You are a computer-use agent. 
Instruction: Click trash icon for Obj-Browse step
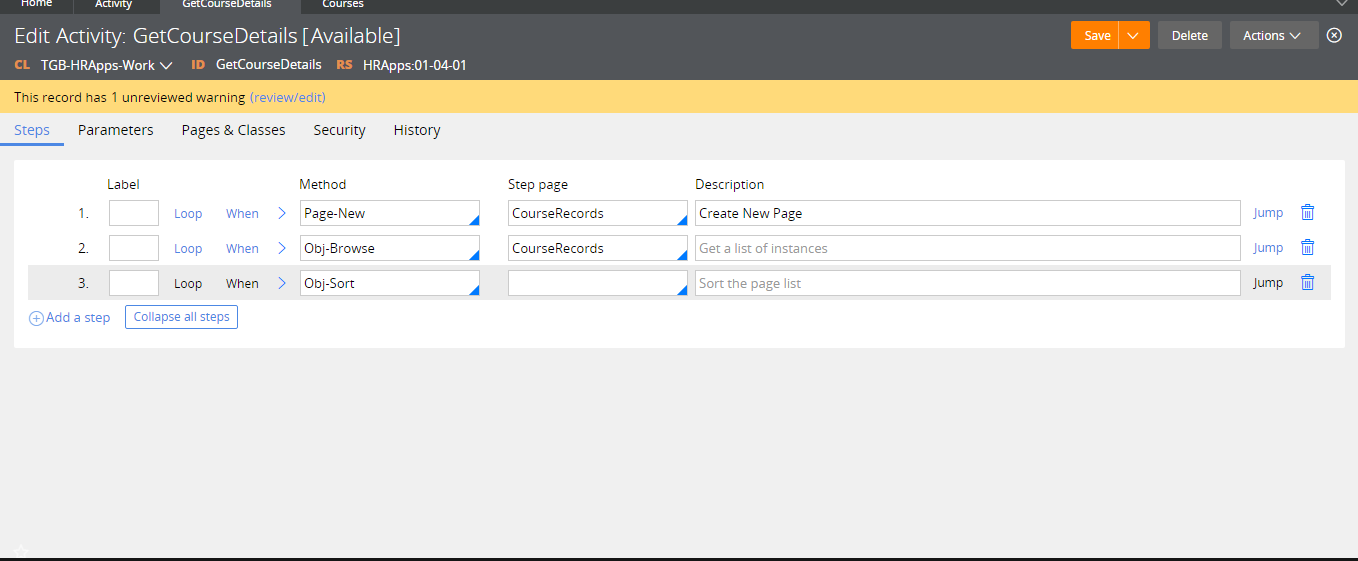point(1307,247)
